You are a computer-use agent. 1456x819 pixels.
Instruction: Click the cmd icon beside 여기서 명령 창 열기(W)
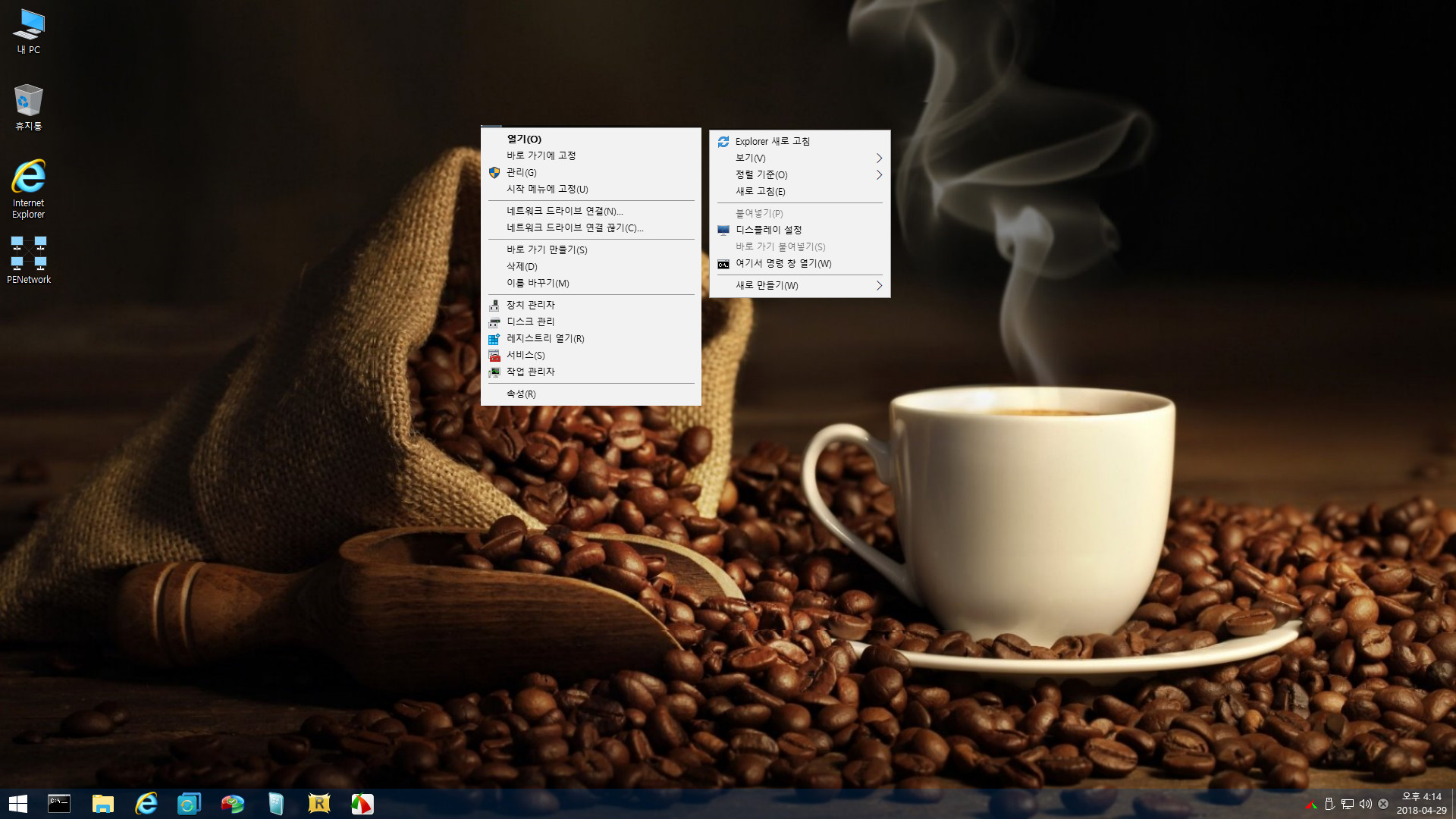point(723,264)
